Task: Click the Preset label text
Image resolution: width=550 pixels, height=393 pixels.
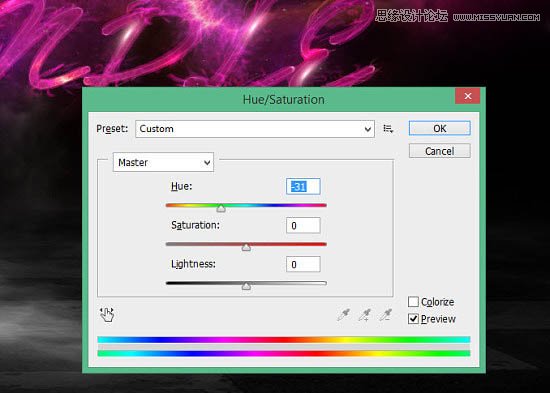Action: pos(112,129)
